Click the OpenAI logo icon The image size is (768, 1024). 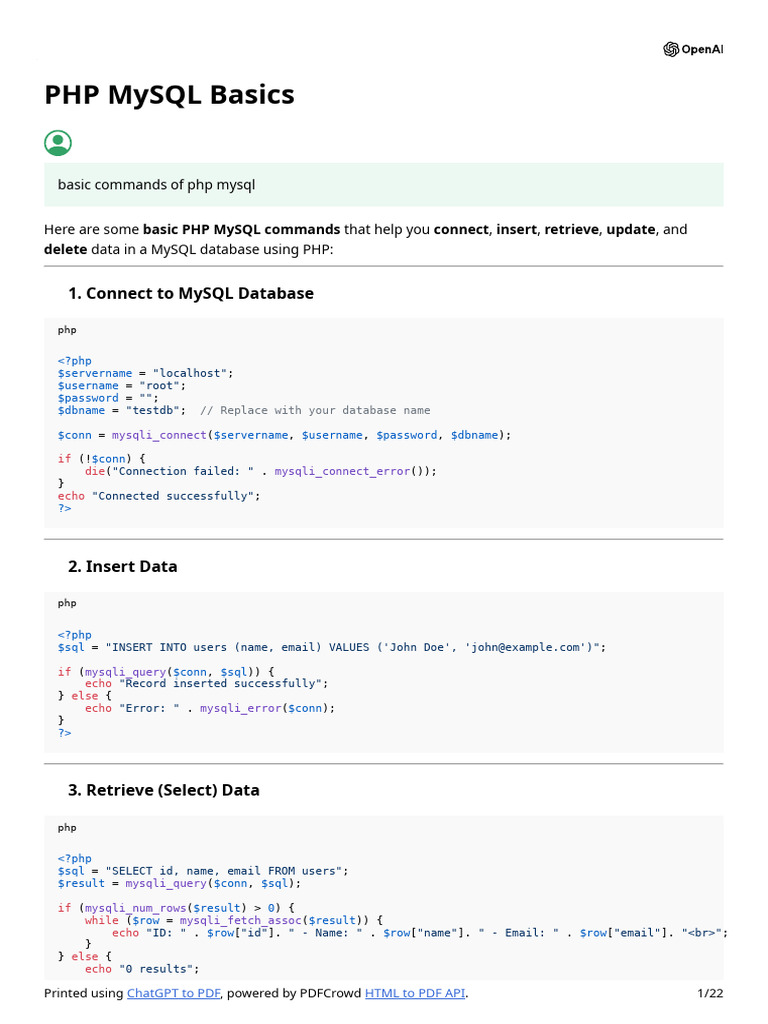pos(671,50)
